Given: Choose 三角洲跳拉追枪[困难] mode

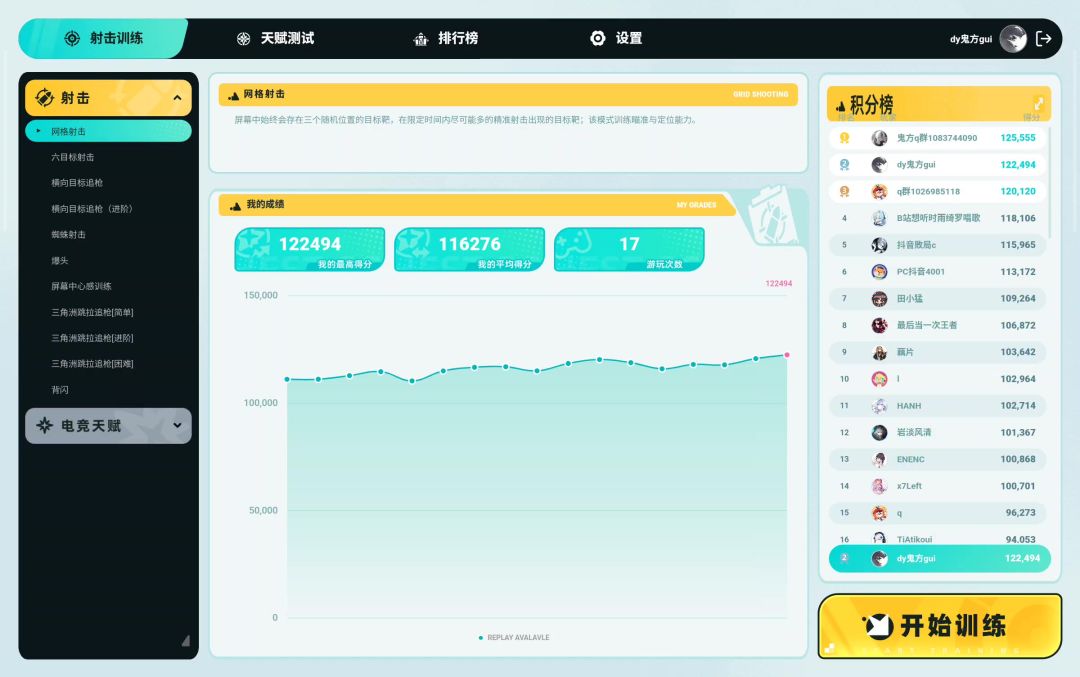Looking at the screenshot, I should point(92,363).
